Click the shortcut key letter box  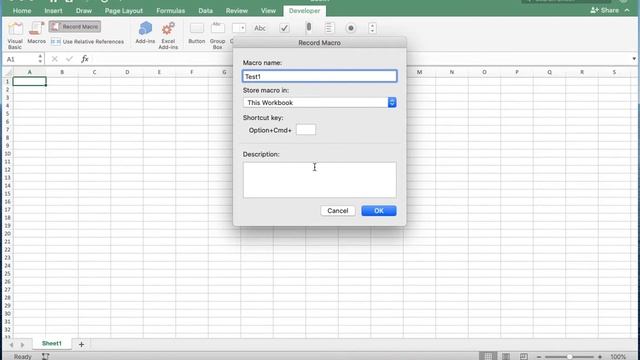coord(306,130)
